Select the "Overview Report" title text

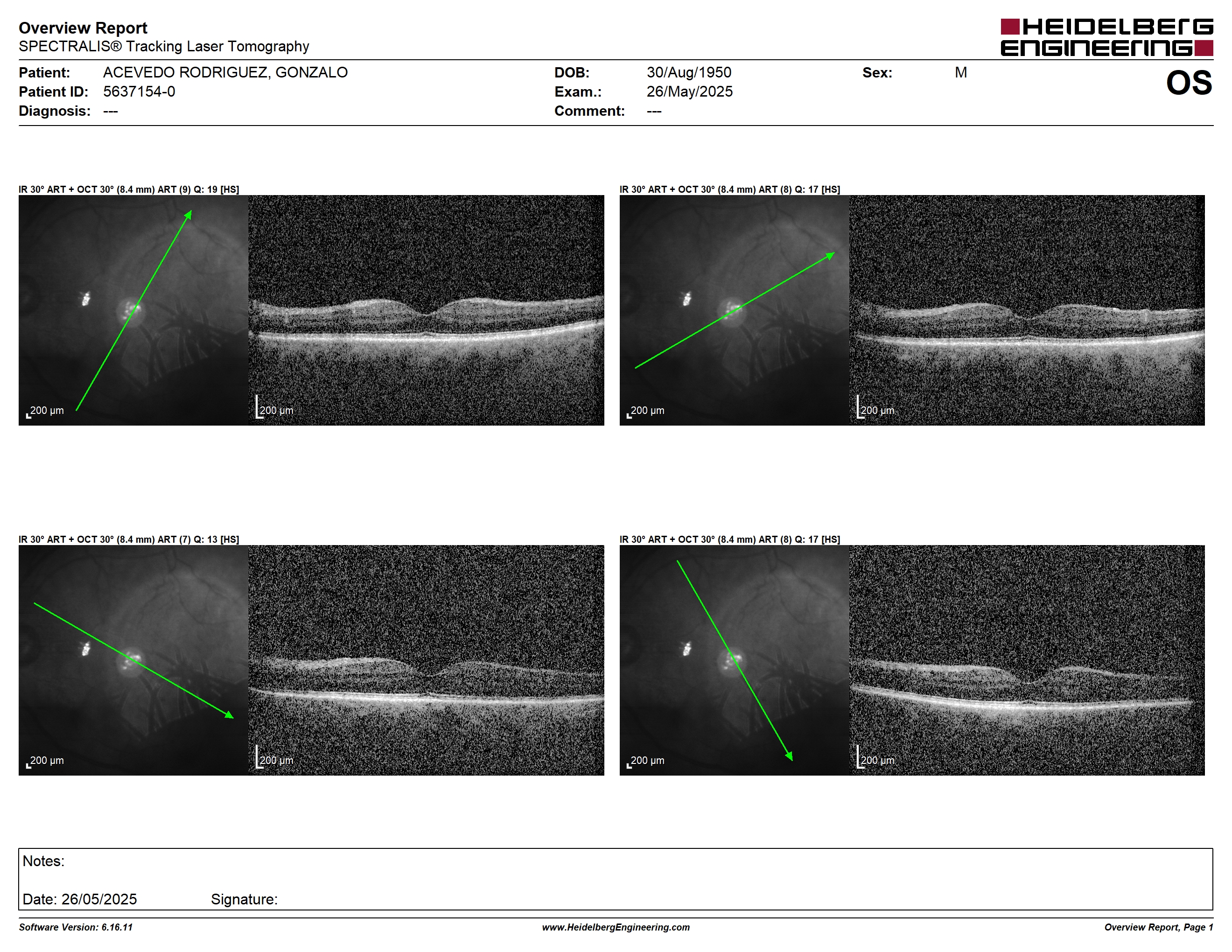click(x=83, y=28)
